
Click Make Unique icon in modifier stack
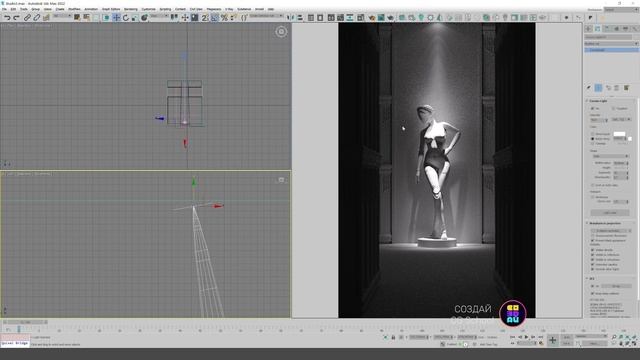pyautogui.click(x=608, y=88)
